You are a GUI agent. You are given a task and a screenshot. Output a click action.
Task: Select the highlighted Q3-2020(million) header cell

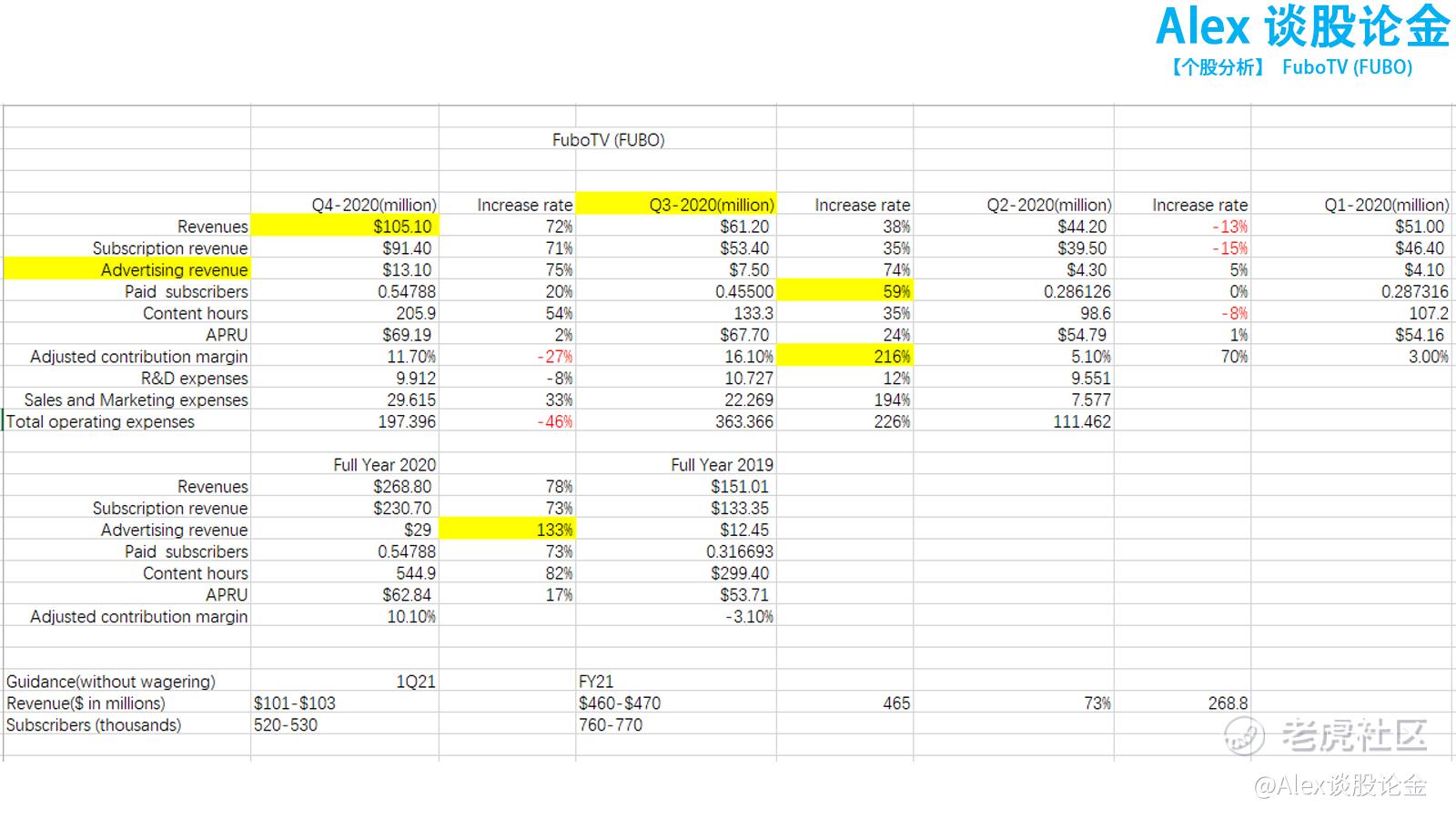[x=676, y=205]
